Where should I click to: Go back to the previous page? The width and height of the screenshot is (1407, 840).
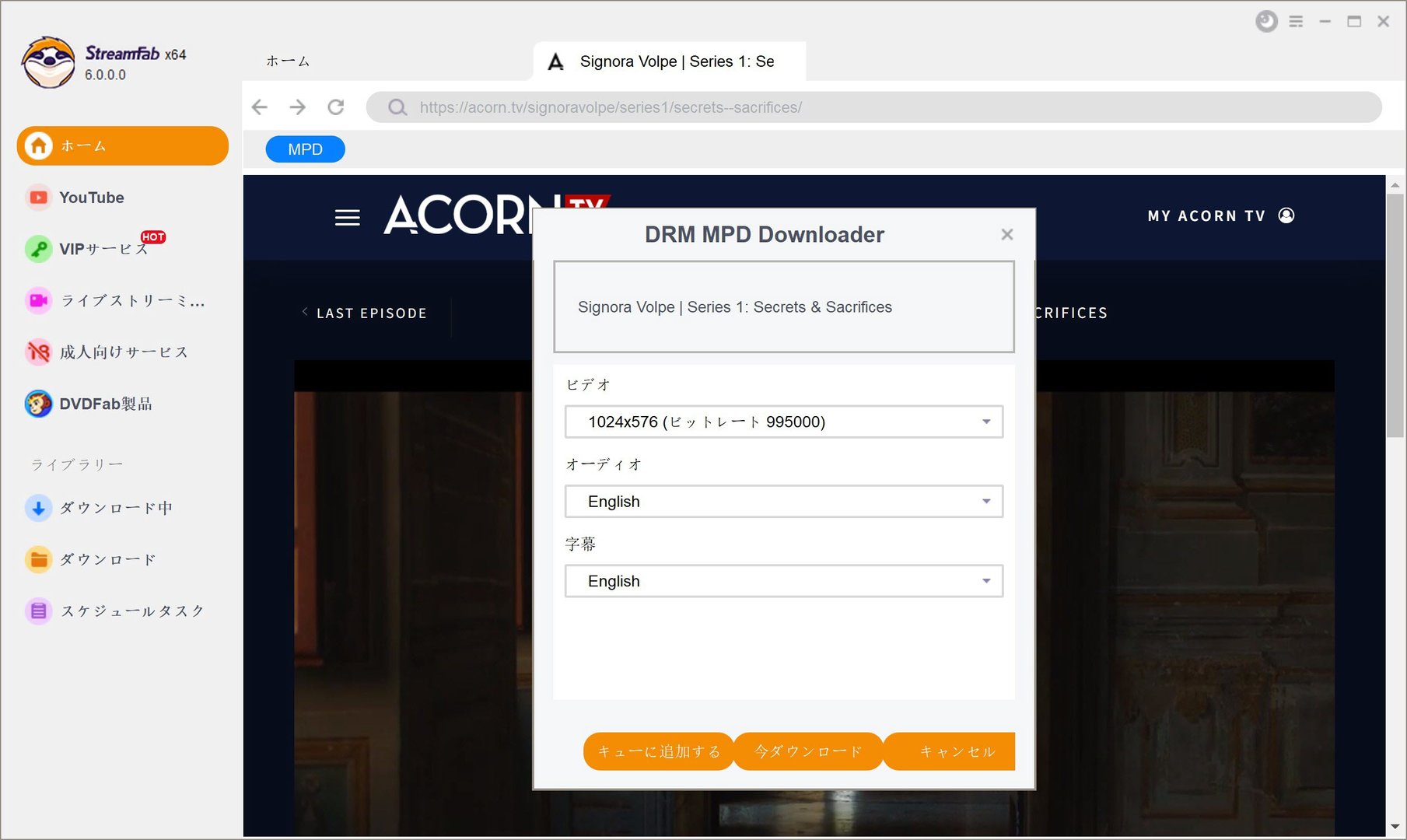point(260,107)
